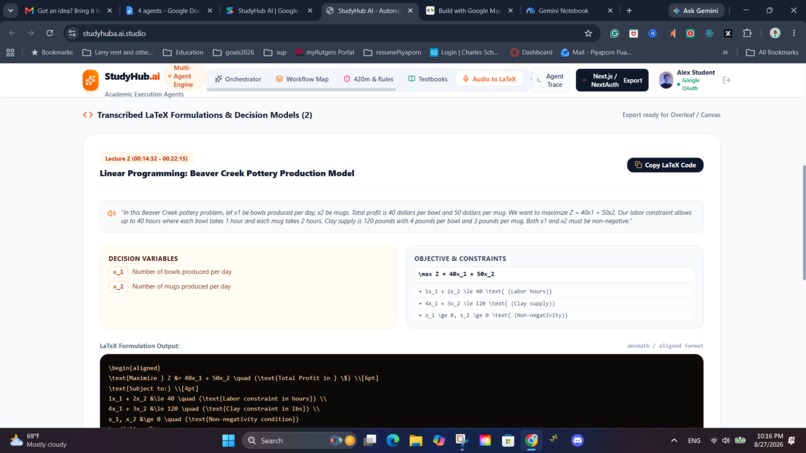Click the code brackets icon by Transcribed LaTeX heading
The width and height of the screenshot is (806, 453).
[x=88, y=115]
